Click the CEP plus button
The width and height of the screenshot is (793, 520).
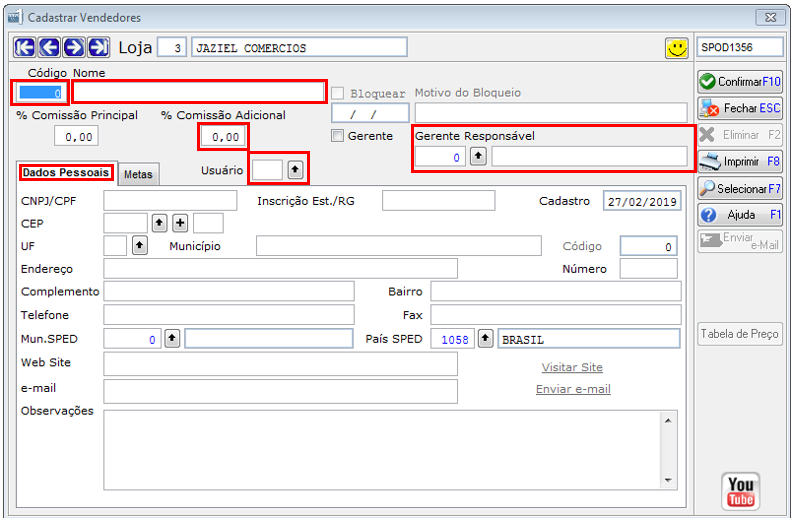[180, 223]
